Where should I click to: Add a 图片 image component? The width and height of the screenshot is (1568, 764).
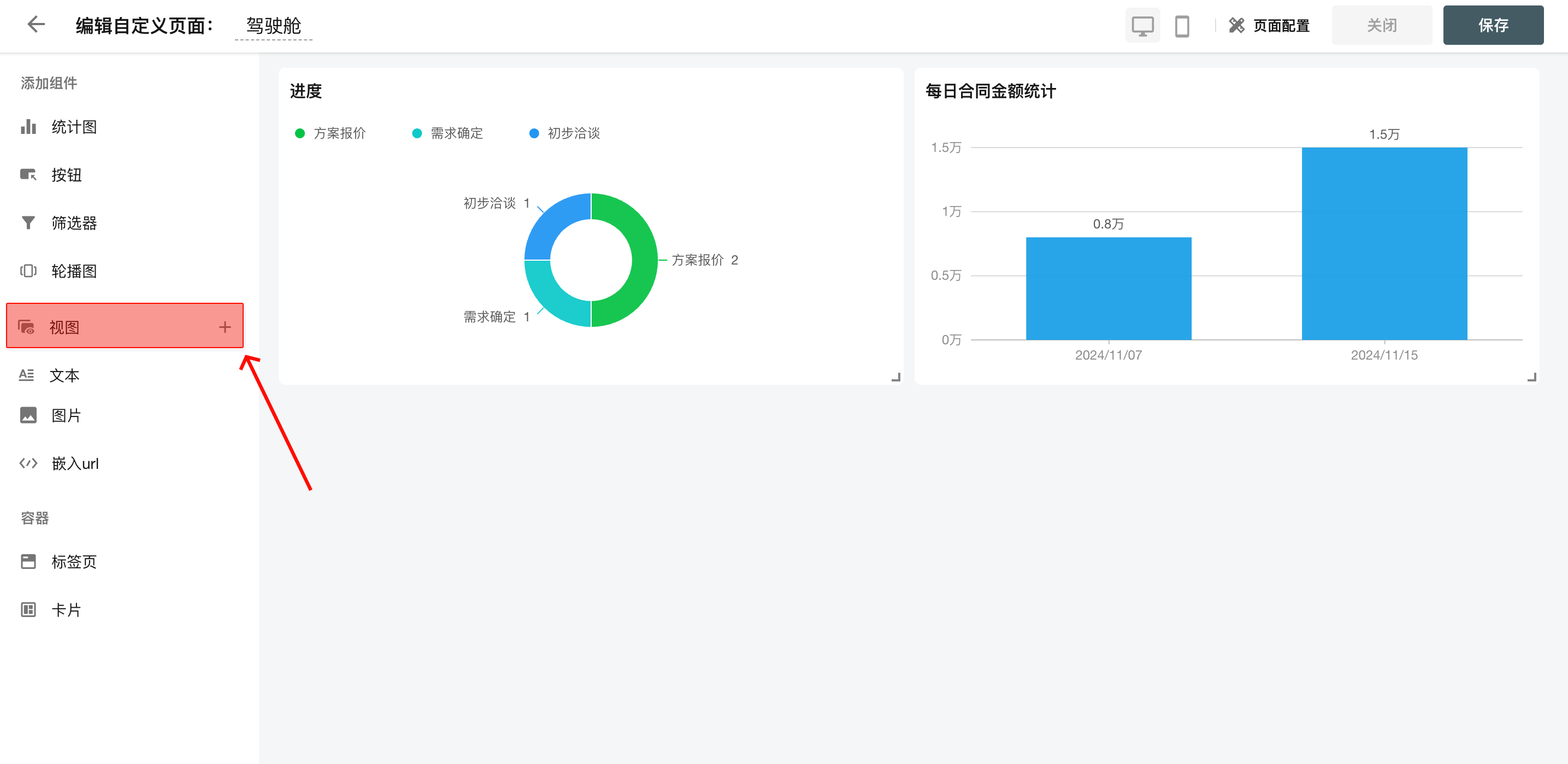[66, 416]
